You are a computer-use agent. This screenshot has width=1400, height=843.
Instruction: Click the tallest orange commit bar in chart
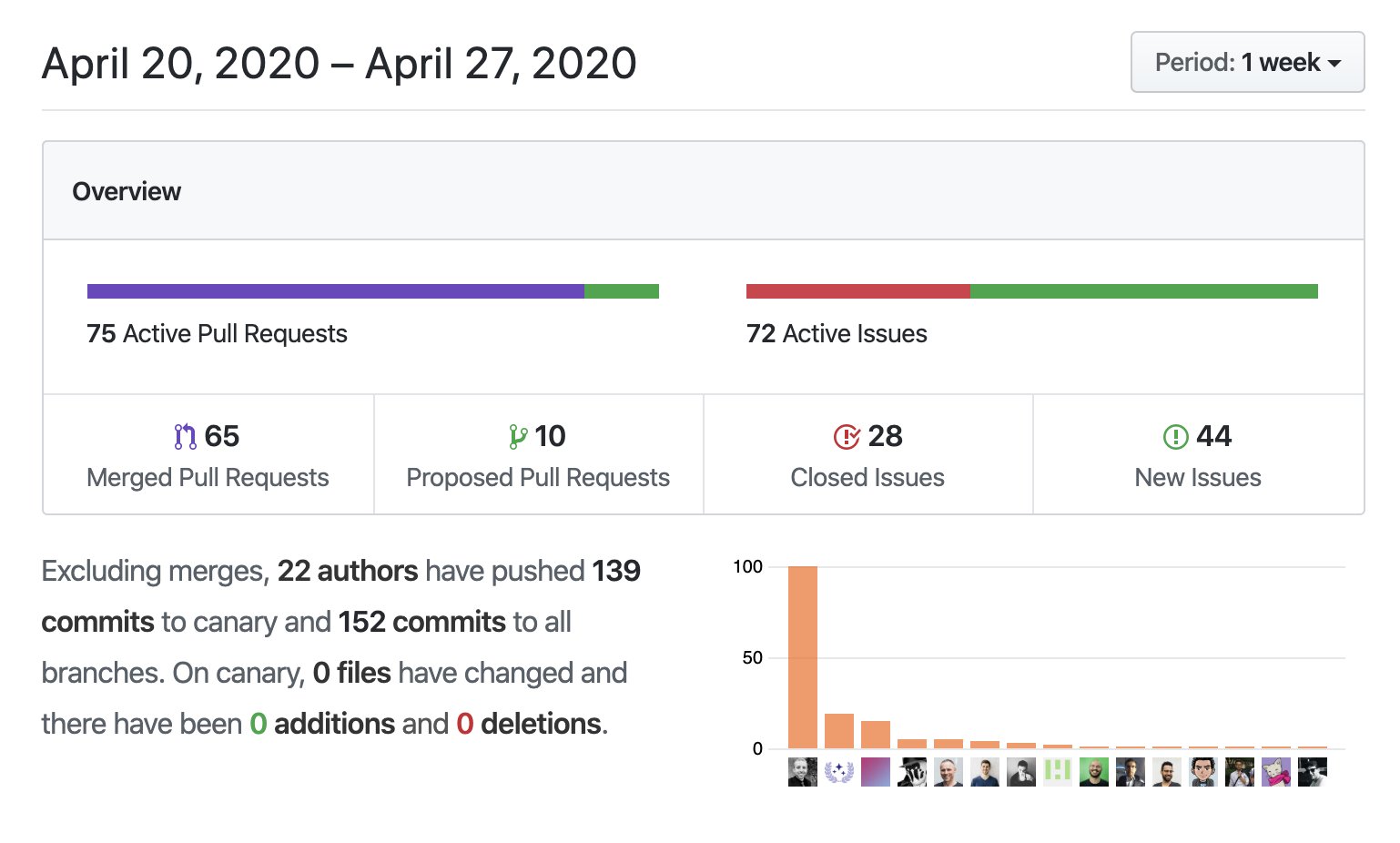tap(803, 657)
